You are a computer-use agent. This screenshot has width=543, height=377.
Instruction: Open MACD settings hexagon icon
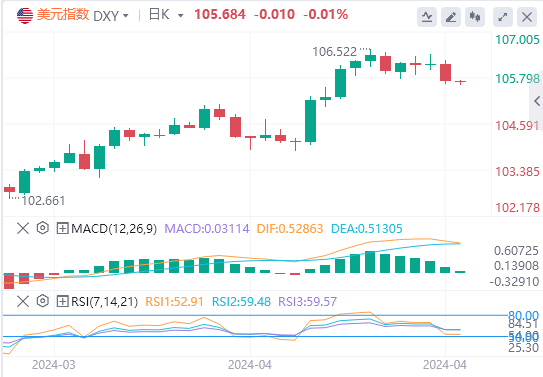43,228
